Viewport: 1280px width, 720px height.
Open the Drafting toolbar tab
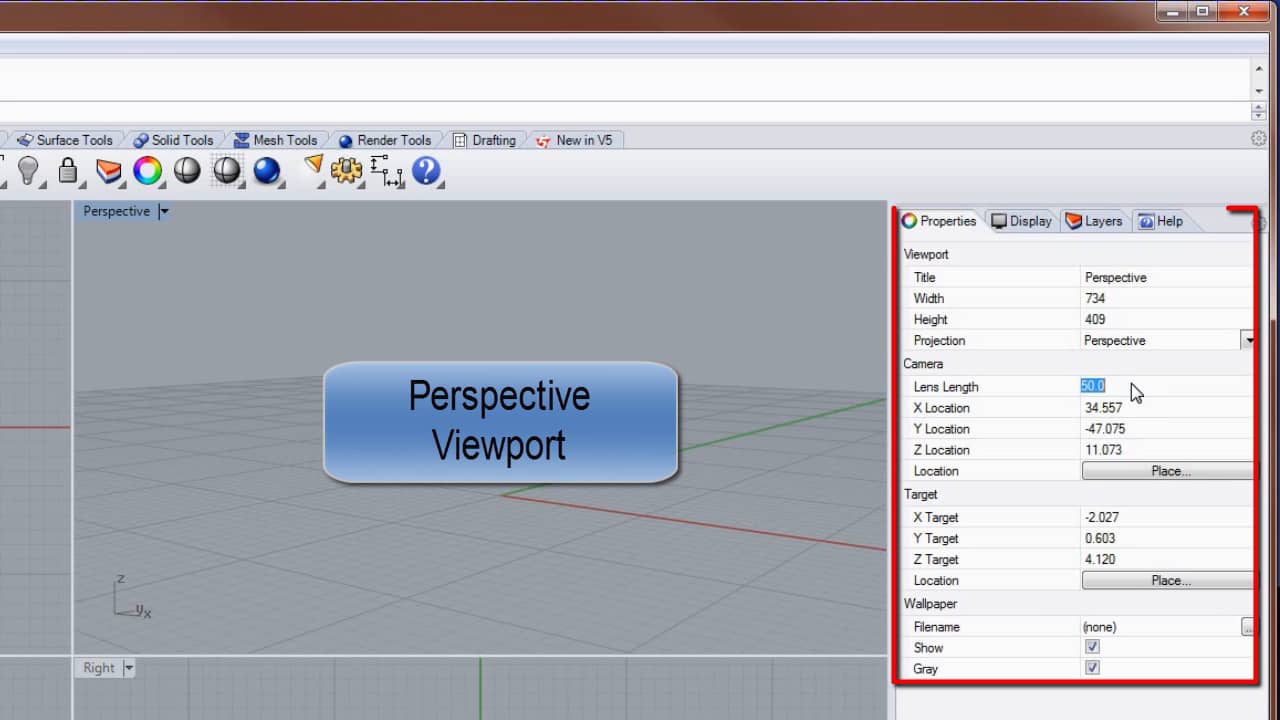tap(485, 140)
